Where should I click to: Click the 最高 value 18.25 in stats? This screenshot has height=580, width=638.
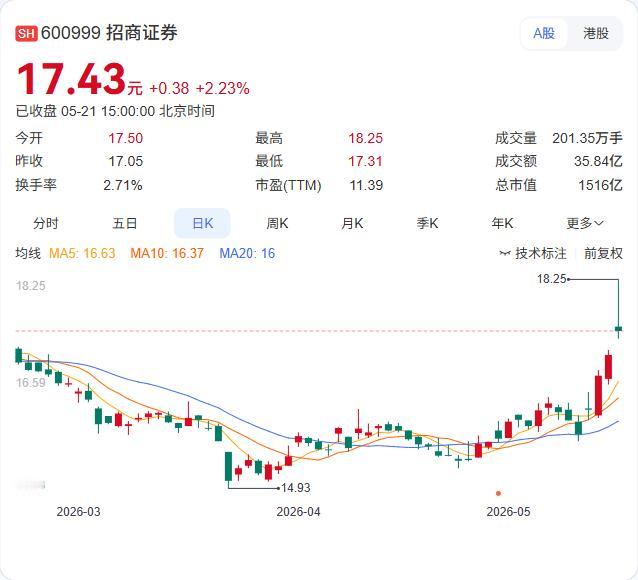tap(365, 138)
